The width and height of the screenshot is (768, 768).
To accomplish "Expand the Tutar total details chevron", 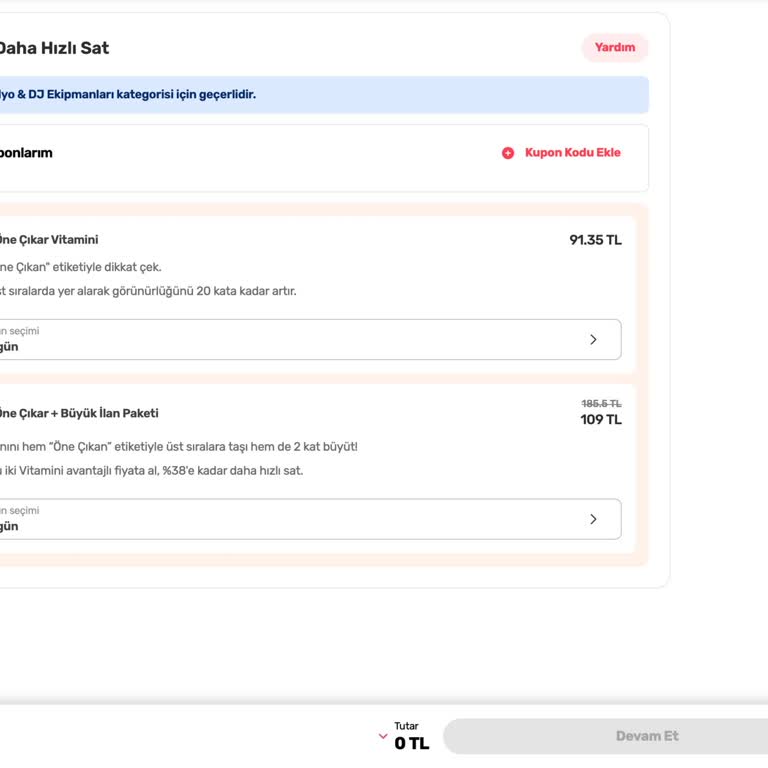I will click(x=383, y=736).
